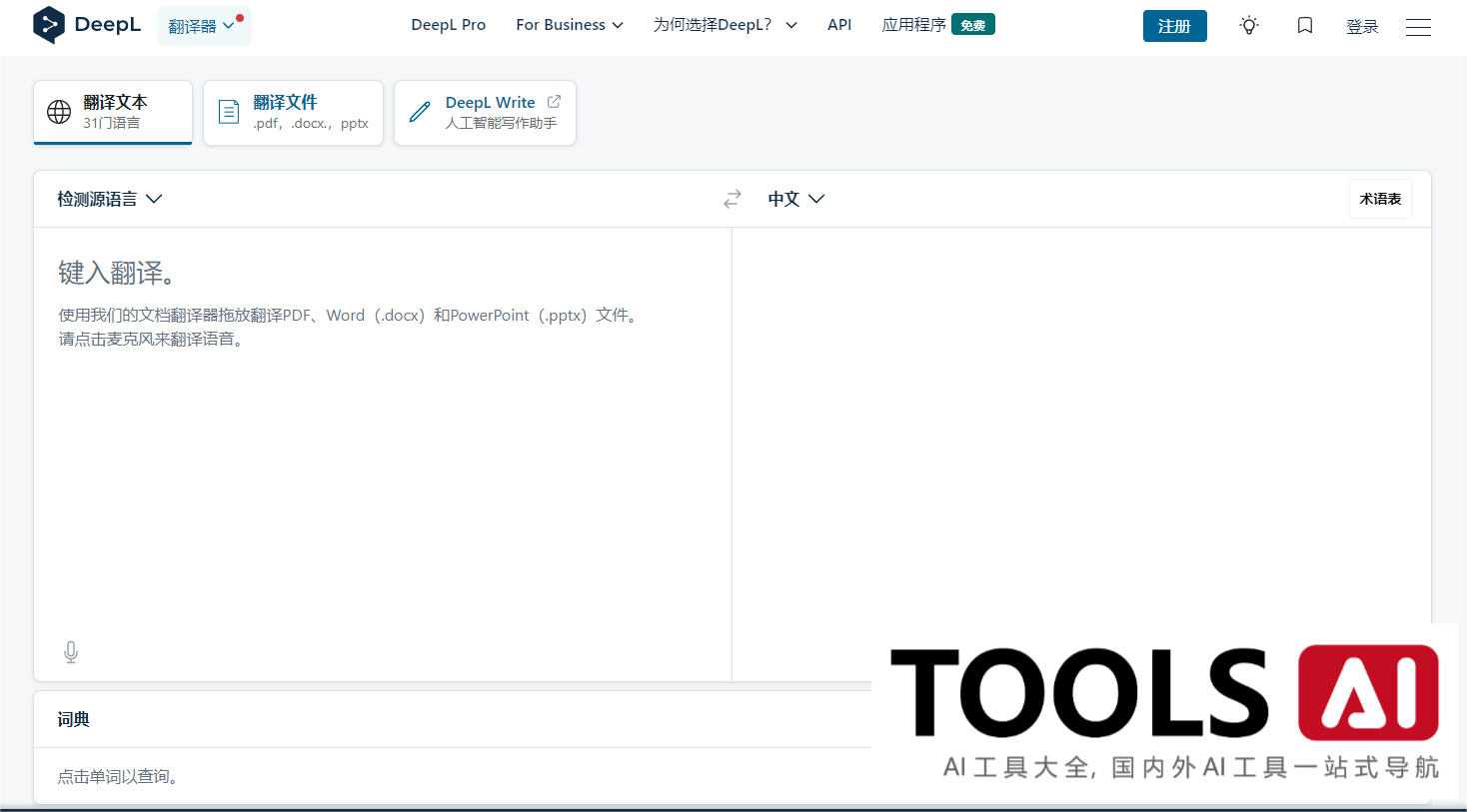Open the 为何选择DeepL? menu
1467x812 pixels.
pyautogui.click(x=725, y=25)
